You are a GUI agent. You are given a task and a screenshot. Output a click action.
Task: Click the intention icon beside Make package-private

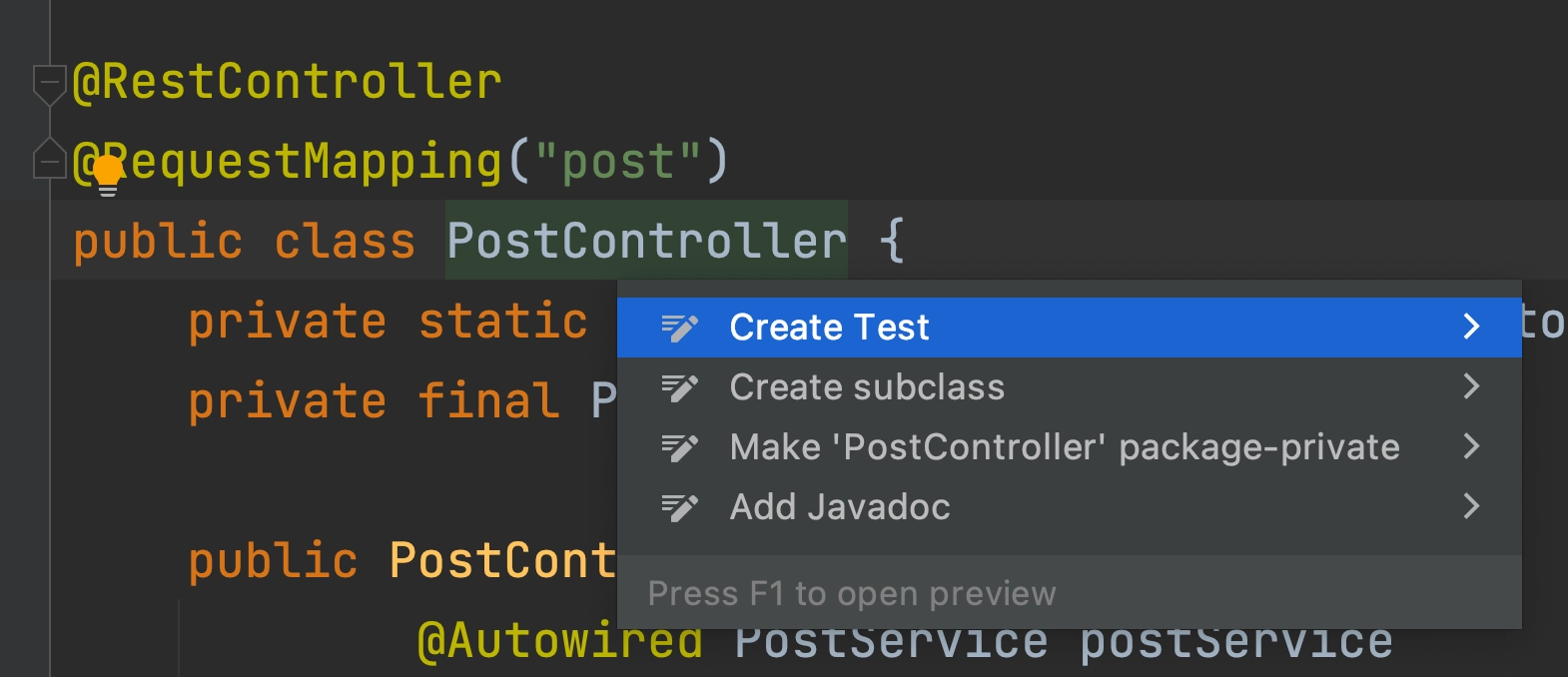click(679, 447)
